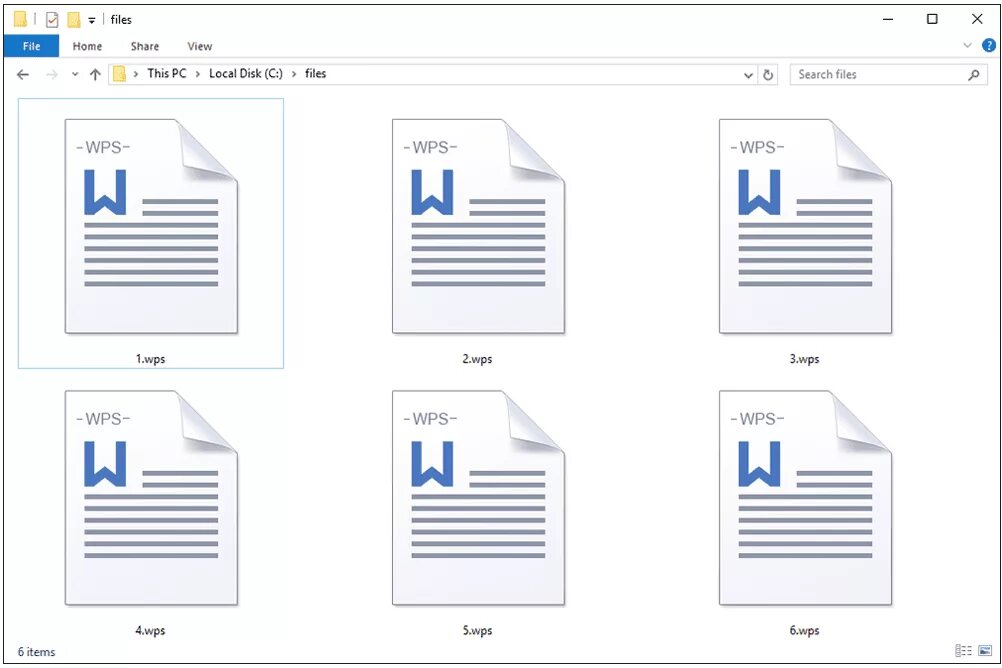Click the title bar folder icon
The height and width of the screenshot is (668, 1002).
[20, 20]
